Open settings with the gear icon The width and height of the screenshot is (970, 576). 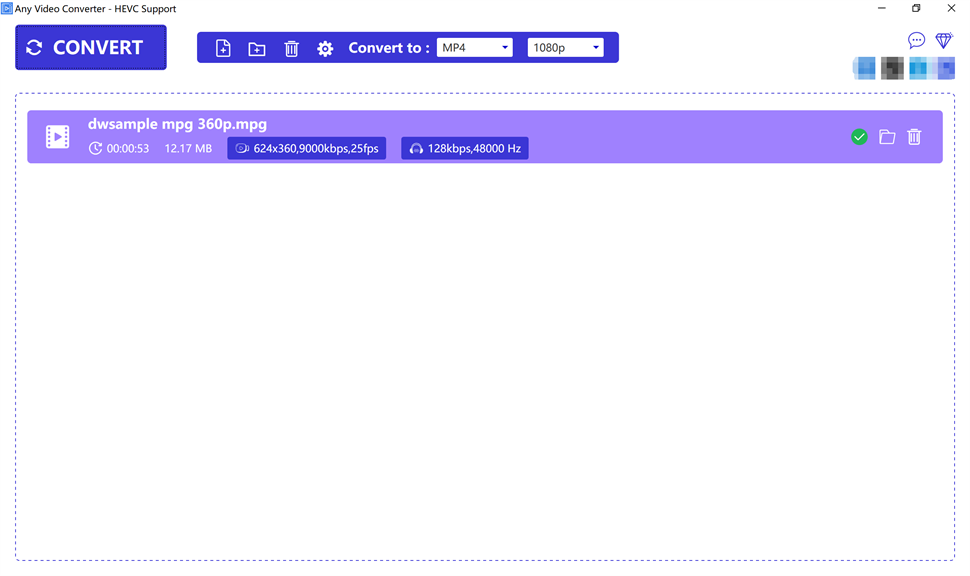click(325, 49)
